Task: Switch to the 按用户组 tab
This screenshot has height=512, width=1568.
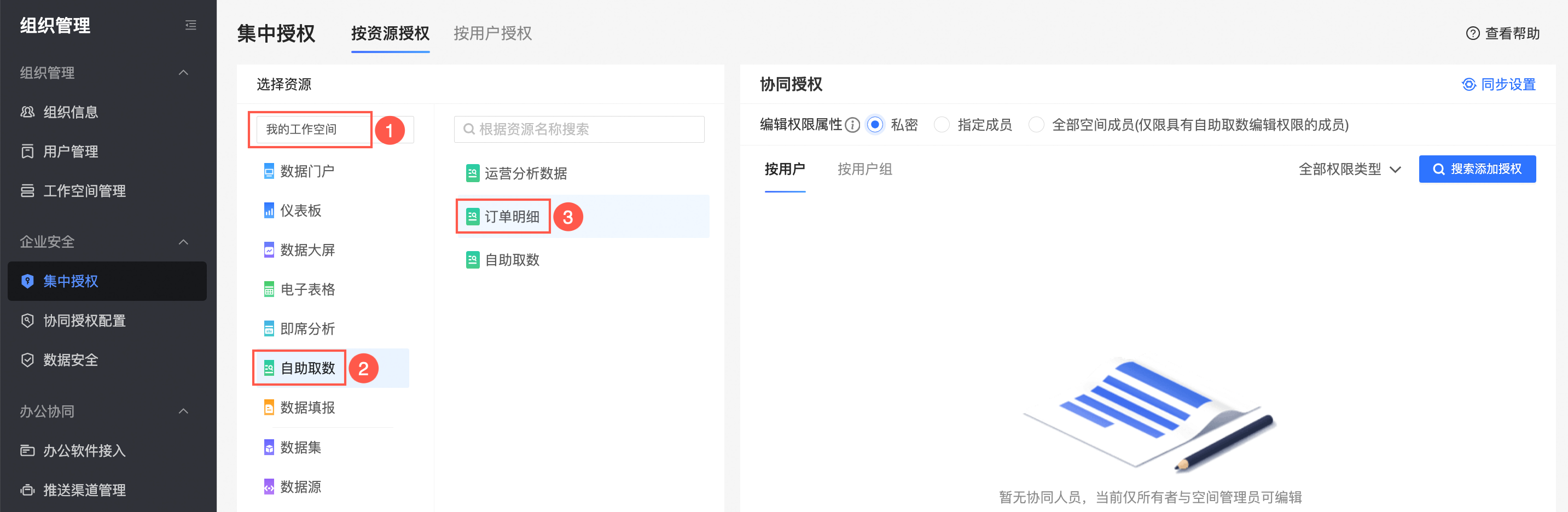Action: pyautogui.click(x=864, y=169)
